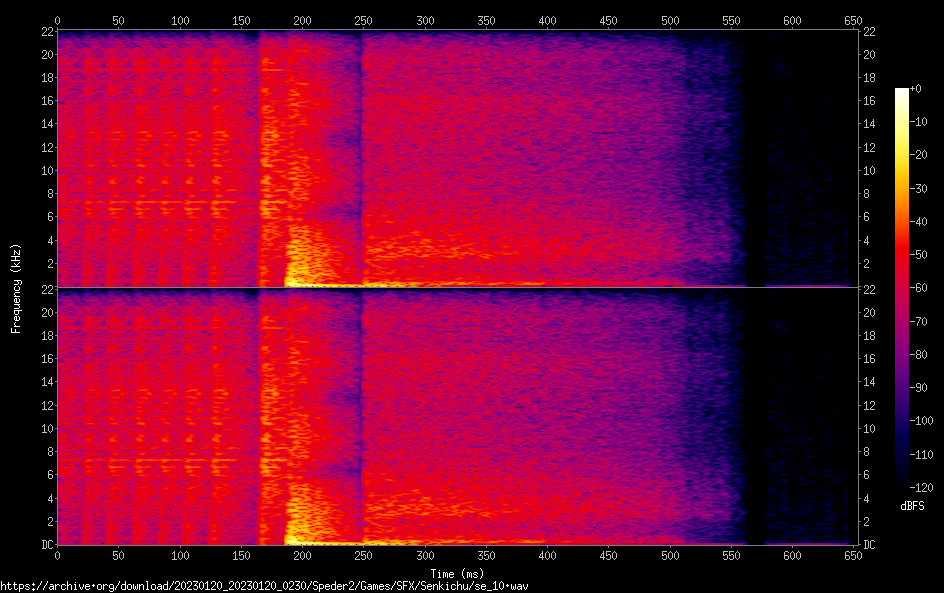Click the 10 kHz label on the upper channel's left axis
The height and width of the screenshot is (593, 944).
click(x=46, y=170)
